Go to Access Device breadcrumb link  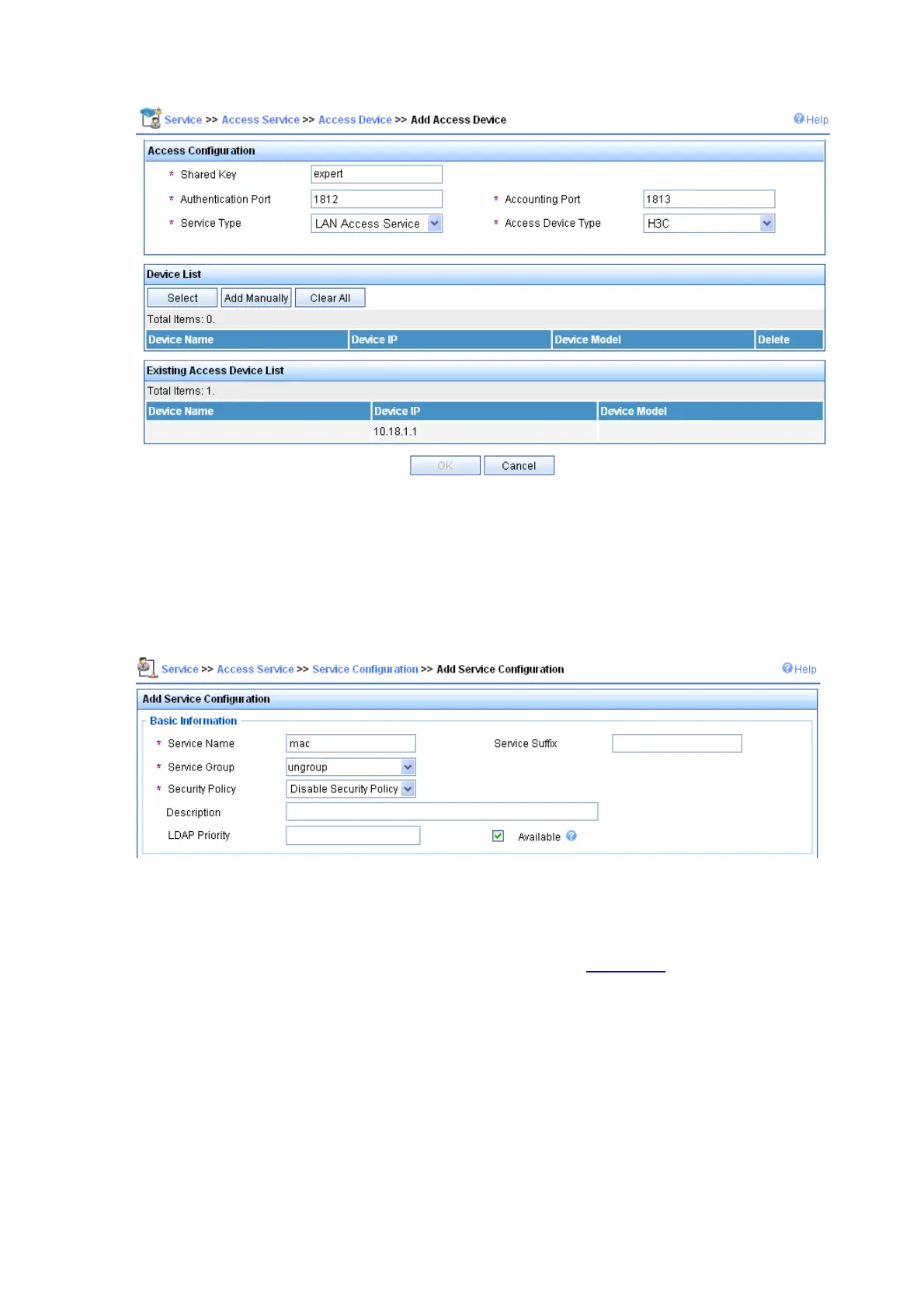[x=355, y=120]
